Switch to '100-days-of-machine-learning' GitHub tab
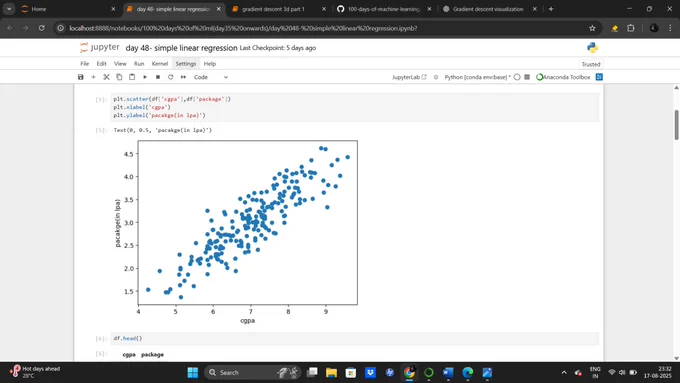680x383 pixels. 384,9
